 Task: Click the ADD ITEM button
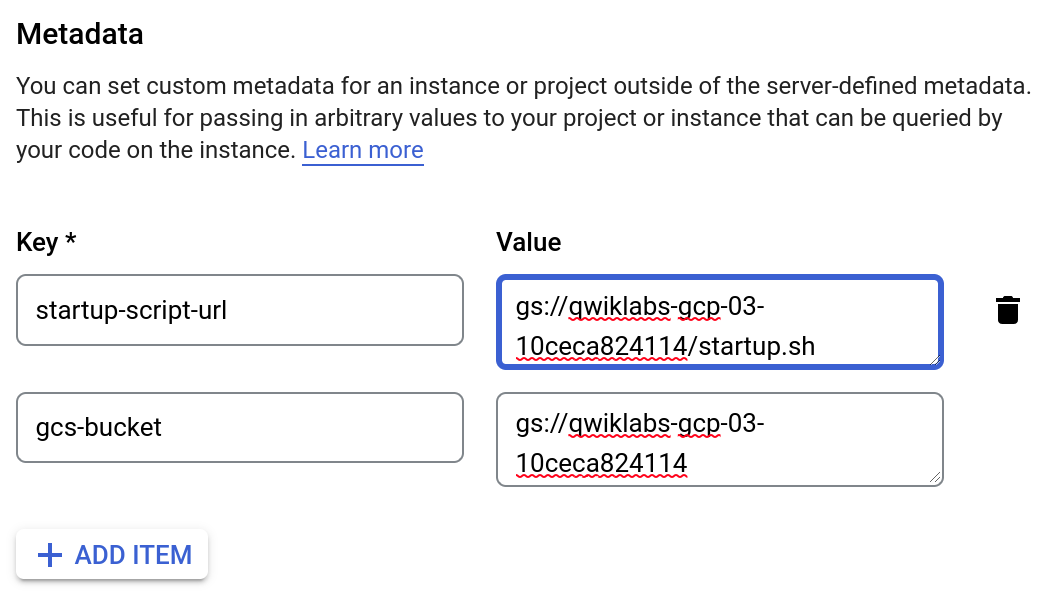111,554
